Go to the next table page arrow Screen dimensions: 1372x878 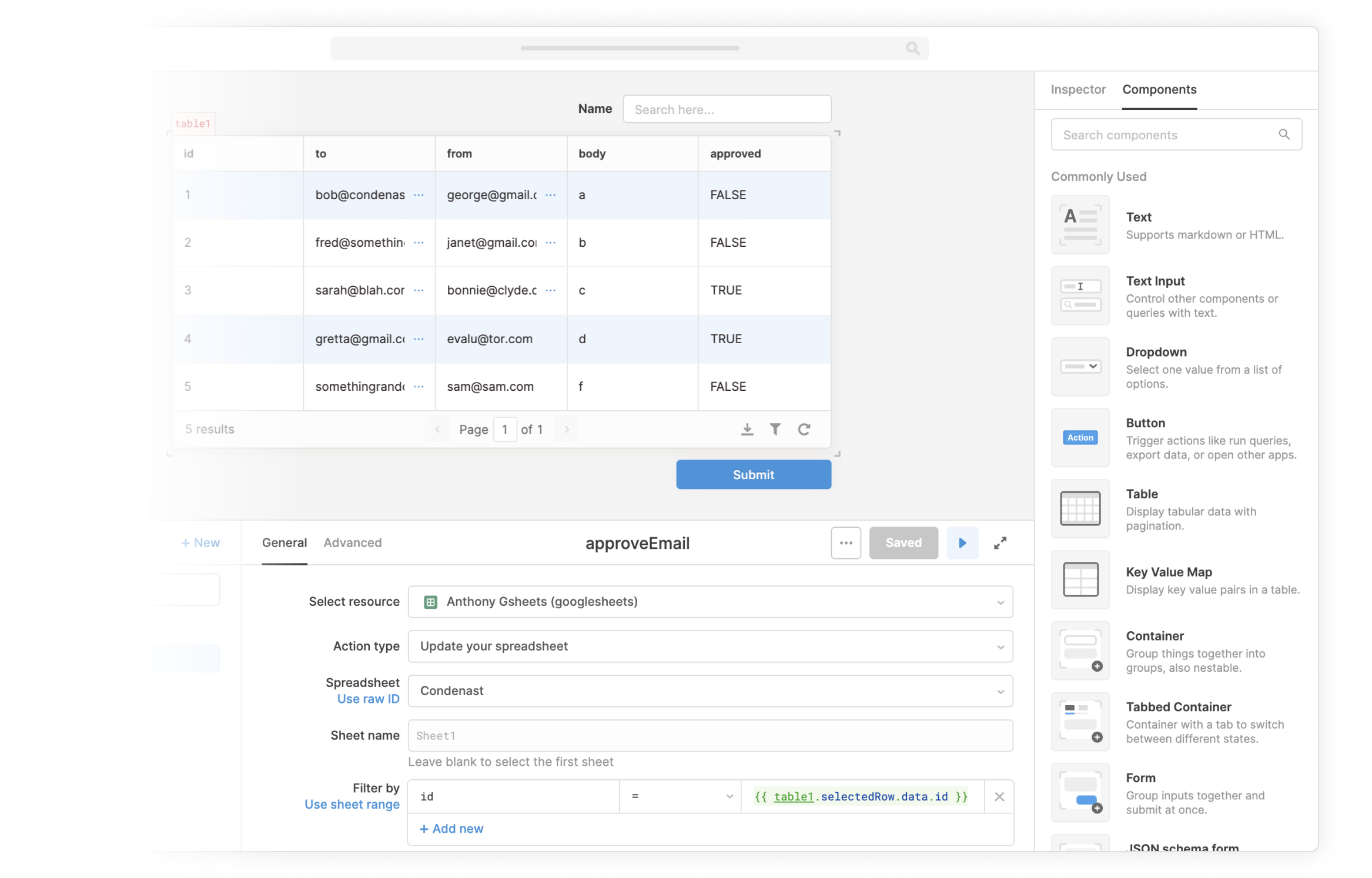pyautogui.click(x=567, y=430)
